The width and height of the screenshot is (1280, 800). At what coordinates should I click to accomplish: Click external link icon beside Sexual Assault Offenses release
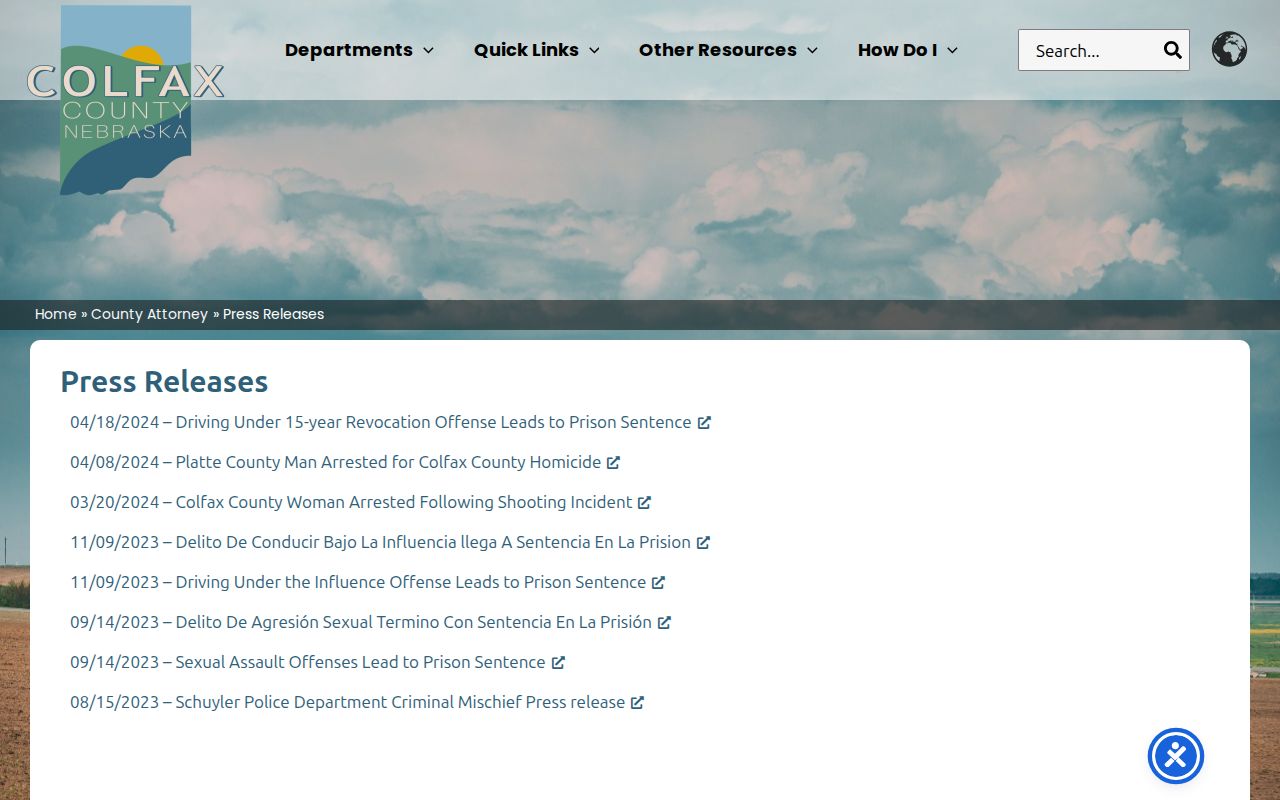558,663
